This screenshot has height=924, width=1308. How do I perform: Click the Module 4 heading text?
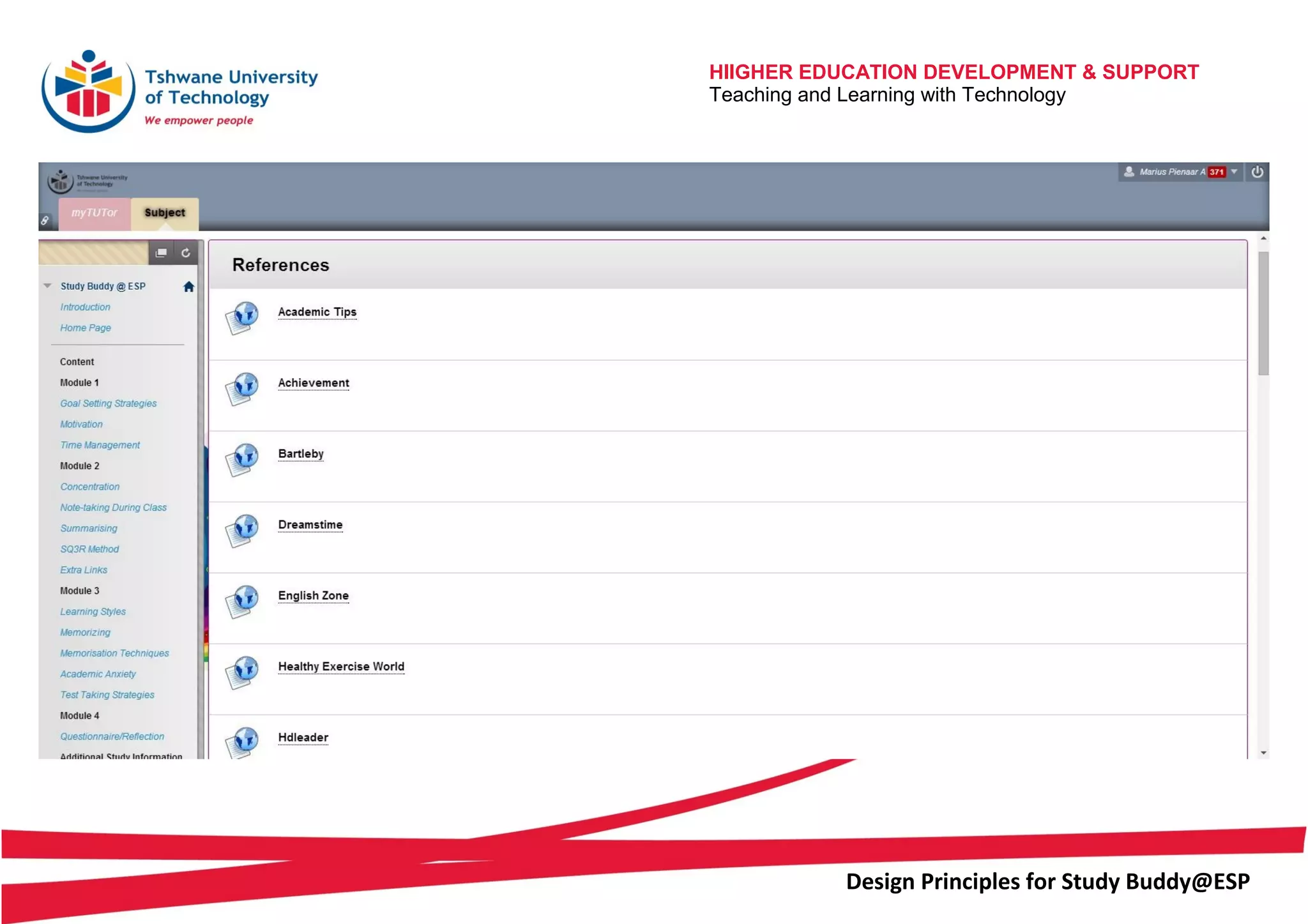tap(80, 716)
